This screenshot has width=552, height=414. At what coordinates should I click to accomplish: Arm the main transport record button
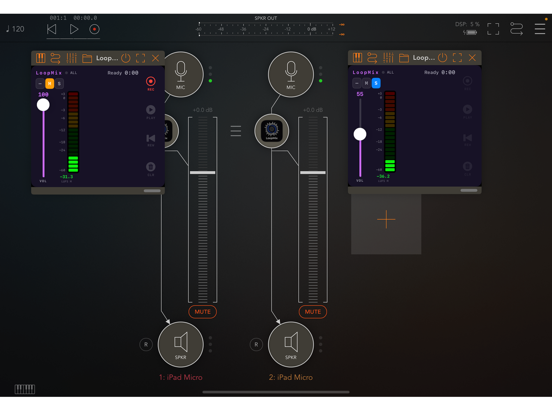coord(94,29)
